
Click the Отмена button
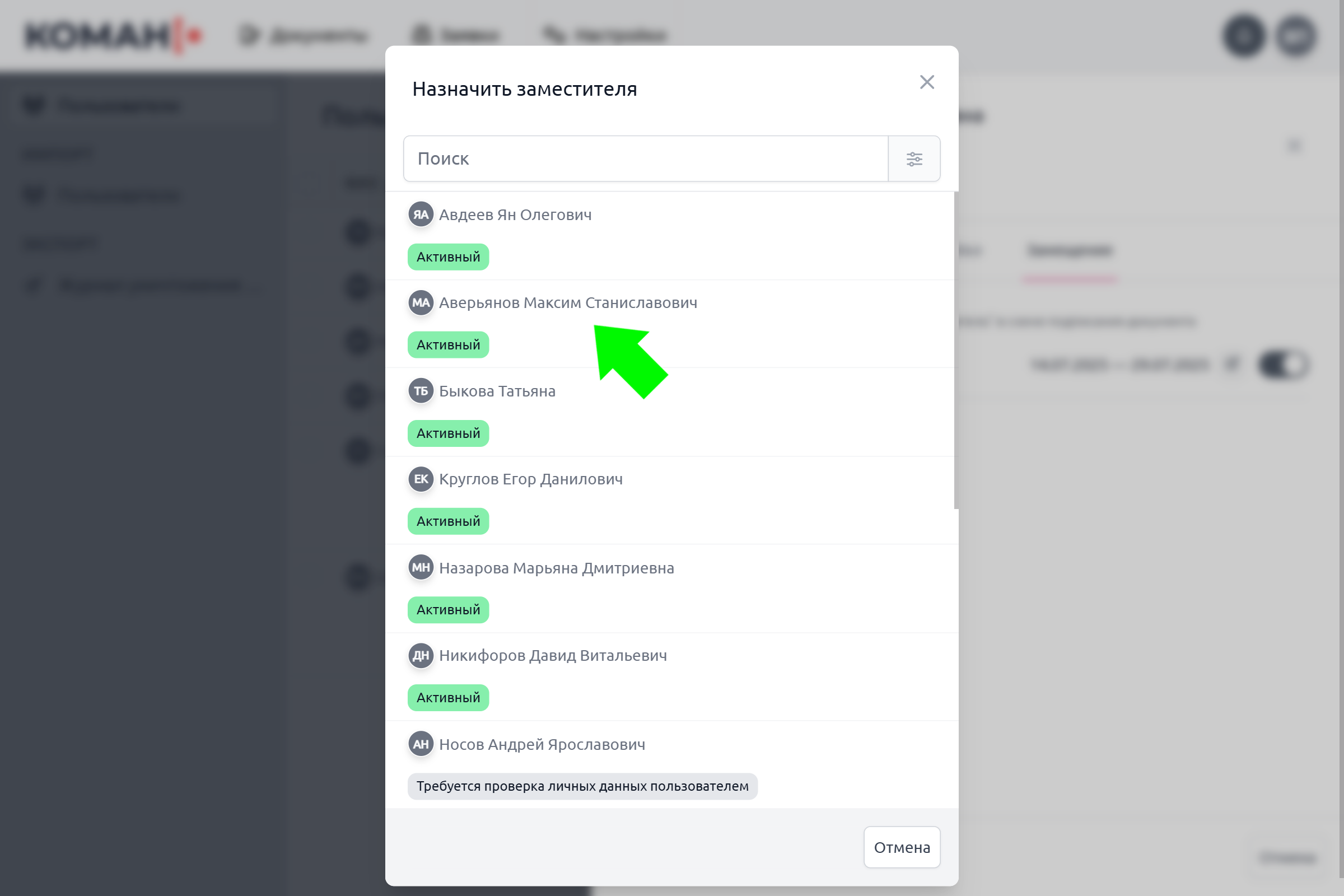pyautogui.click(x=902, y=847)
